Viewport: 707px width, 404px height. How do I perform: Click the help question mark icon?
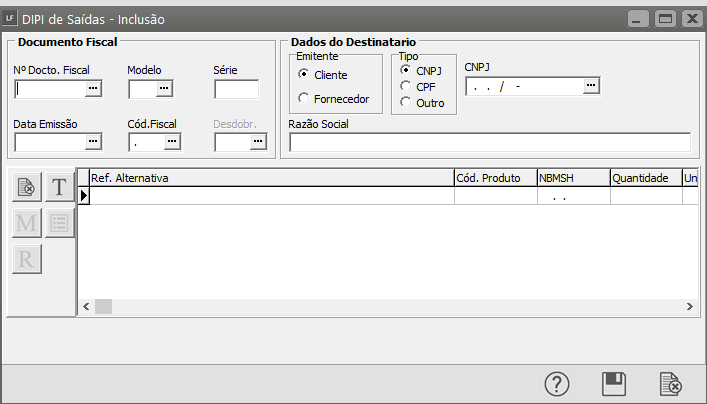[556, 384]
